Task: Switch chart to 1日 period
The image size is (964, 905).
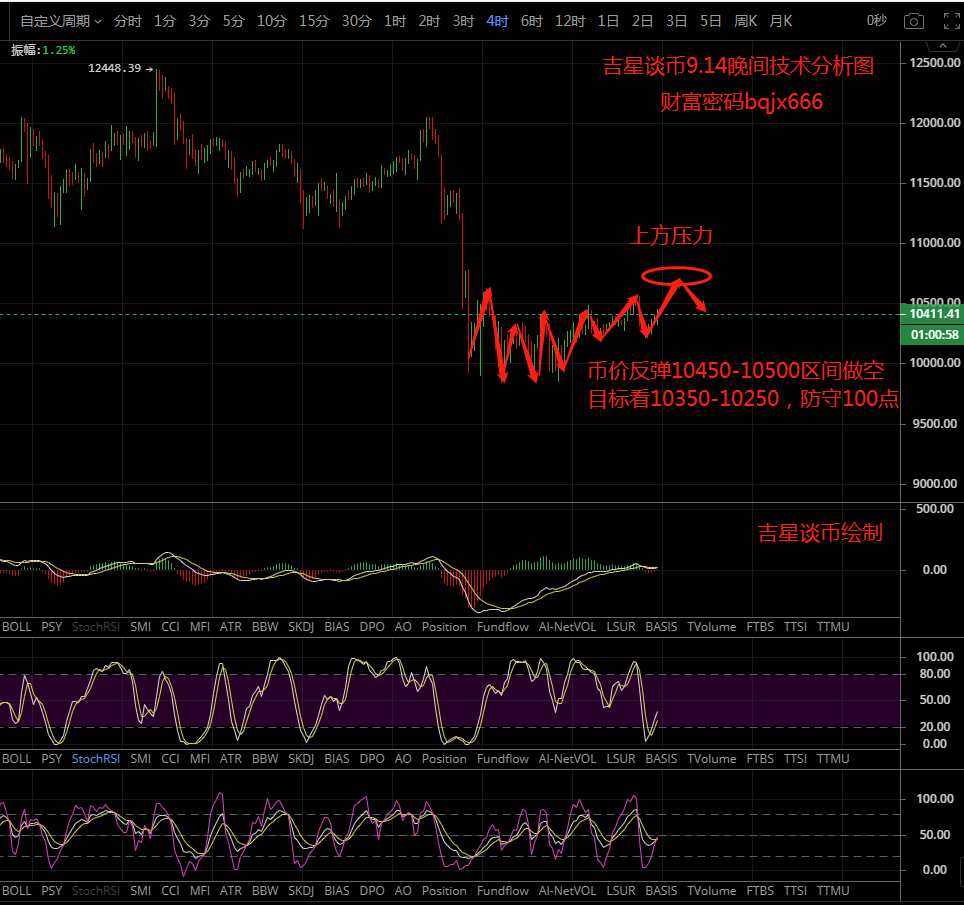Action: (608, 21)
